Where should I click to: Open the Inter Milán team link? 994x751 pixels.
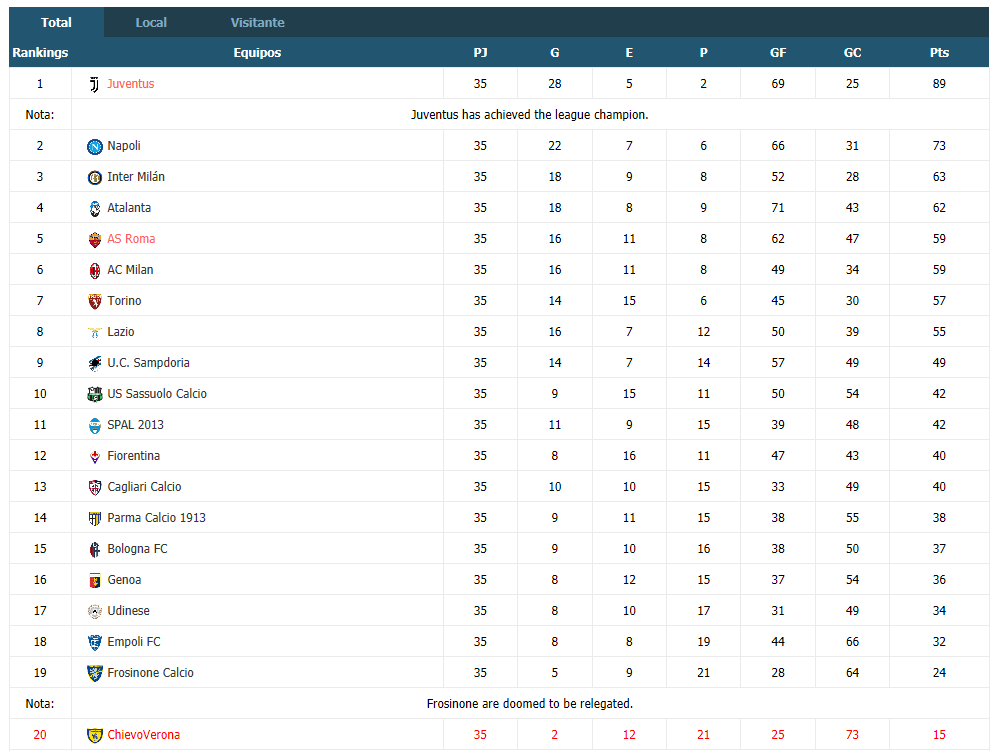(136, 177)
